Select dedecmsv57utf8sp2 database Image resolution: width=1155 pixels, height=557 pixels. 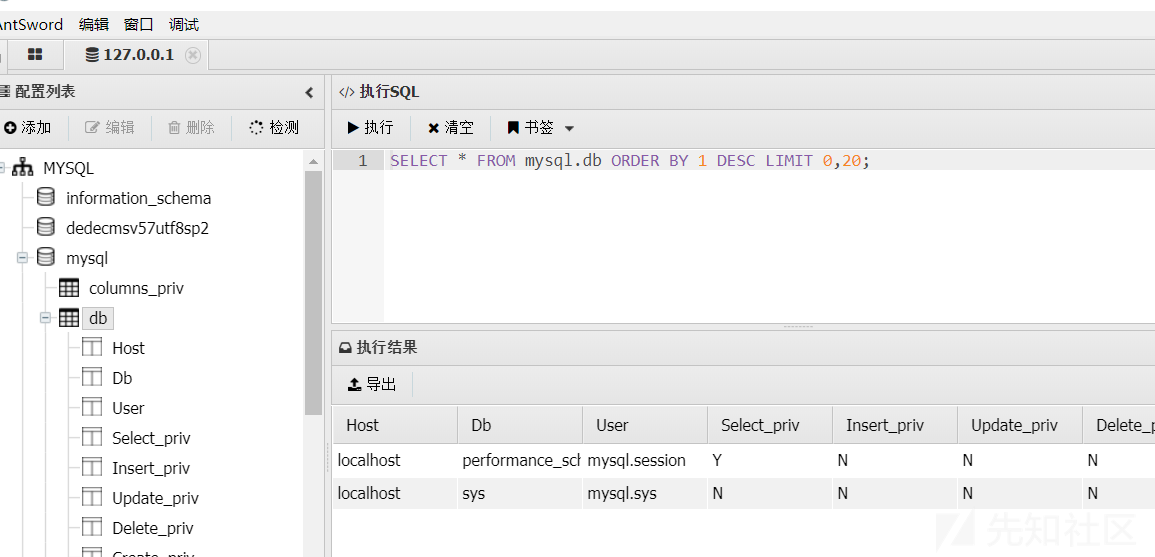[x=138, y=228]
